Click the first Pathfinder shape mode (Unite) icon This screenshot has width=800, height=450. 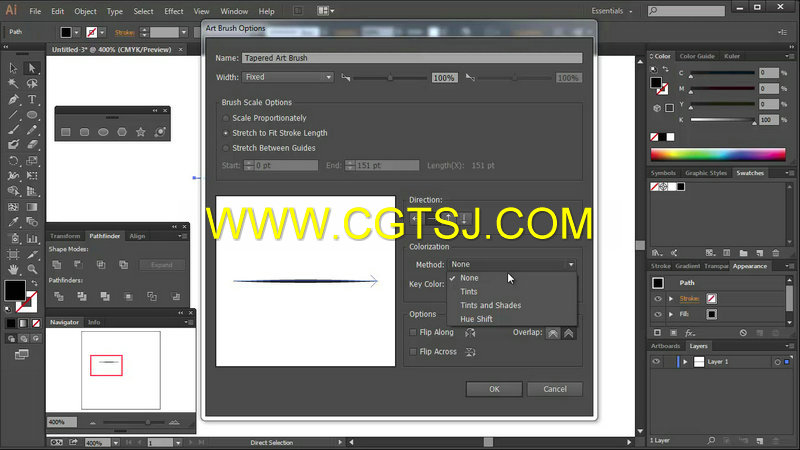[57, 265]
